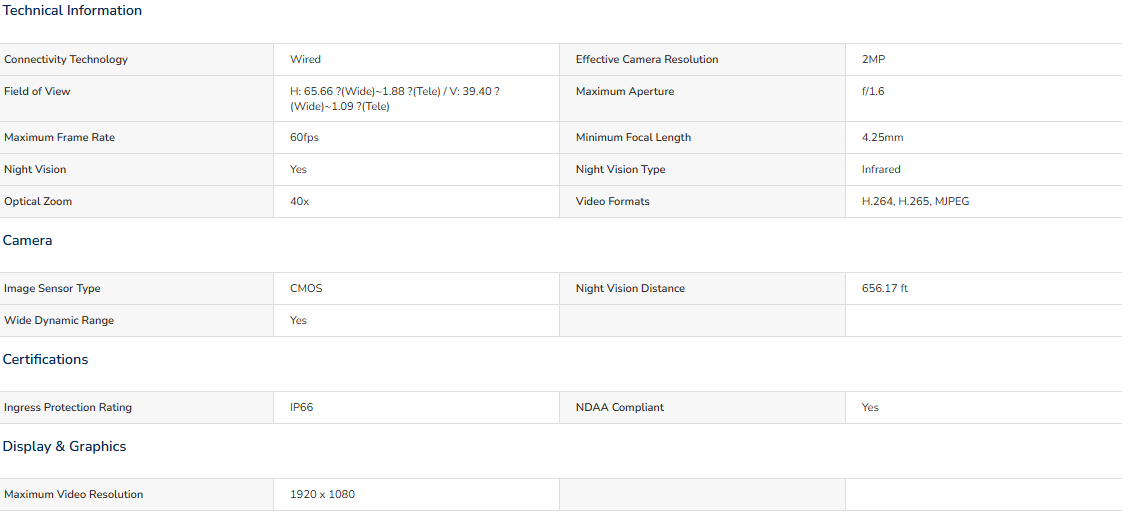Image resolution: width=1122 pixels, height=516 pixels.
Task: Select the 4.25mm focal length value
Action: tap(882, 137)
